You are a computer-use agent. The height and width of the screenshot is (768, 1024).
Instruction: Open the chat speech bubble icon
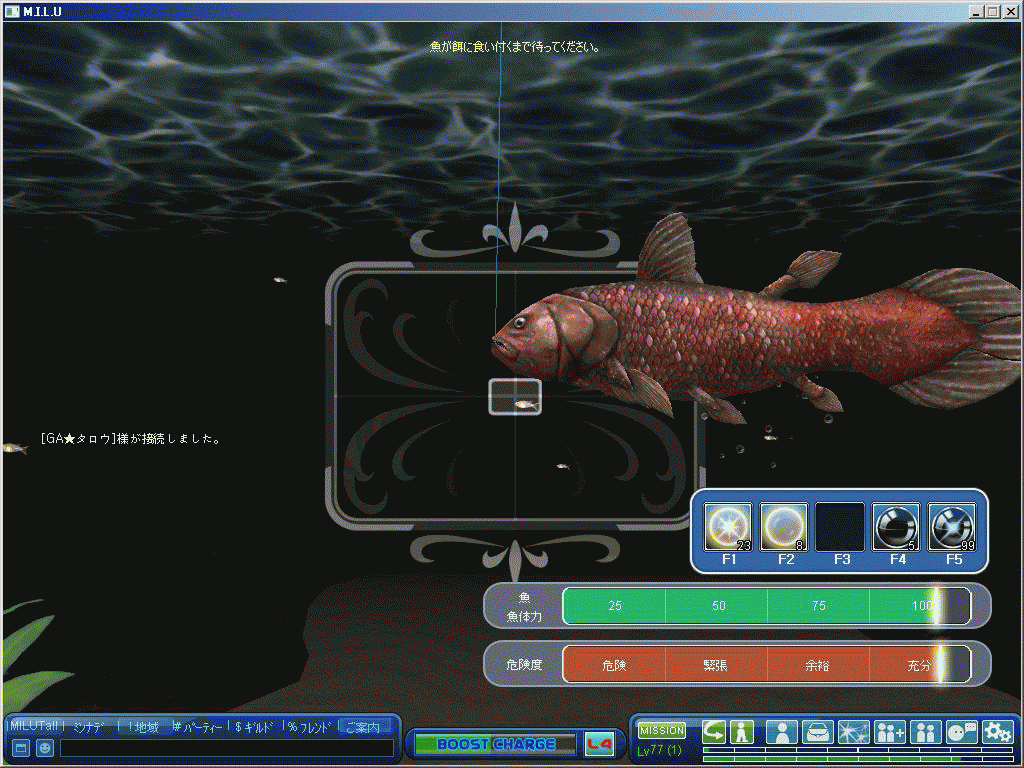click(x=961, y=732)
